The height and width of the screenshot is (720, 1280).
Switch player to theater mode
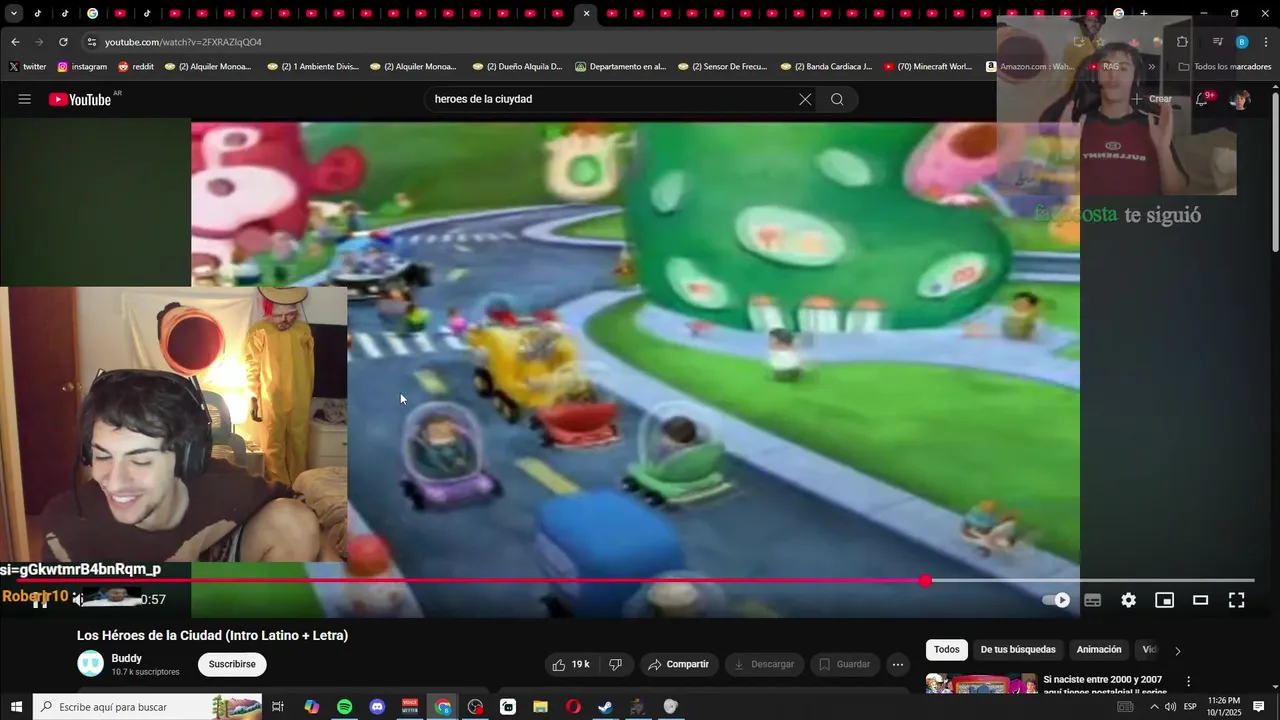pos(1200,600)
